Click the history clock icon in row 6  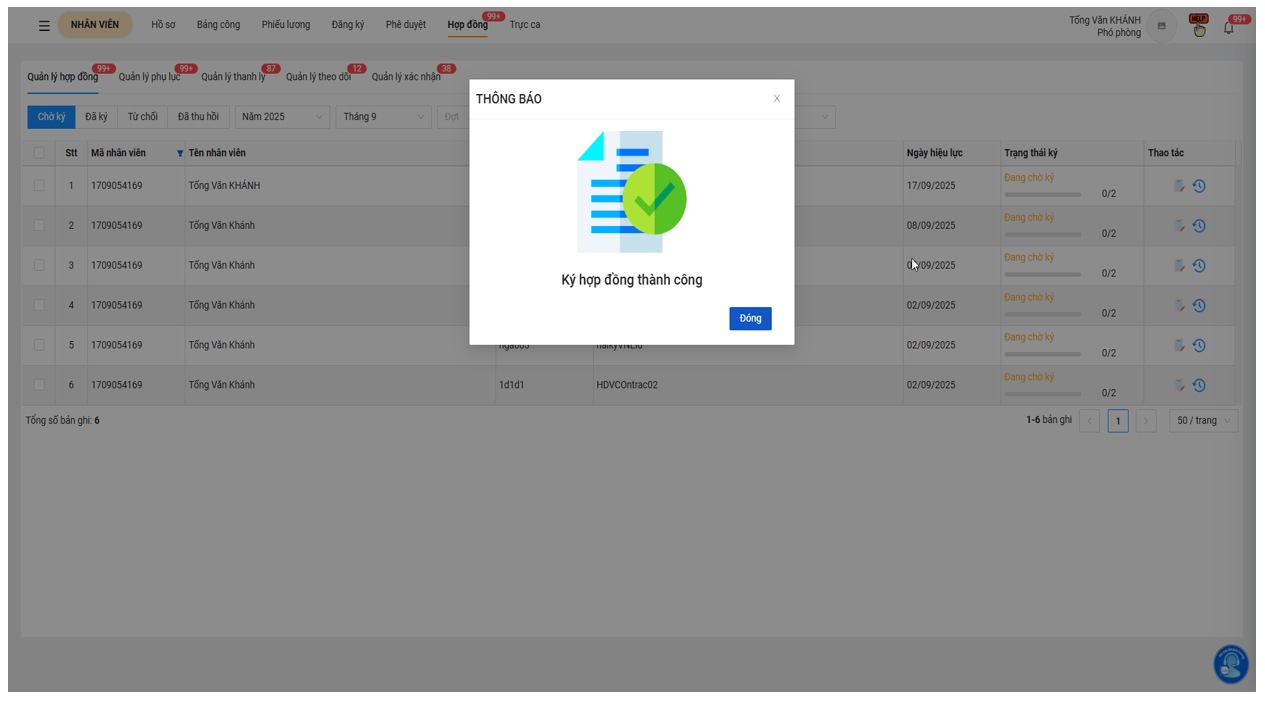[x=1199, y=385]
